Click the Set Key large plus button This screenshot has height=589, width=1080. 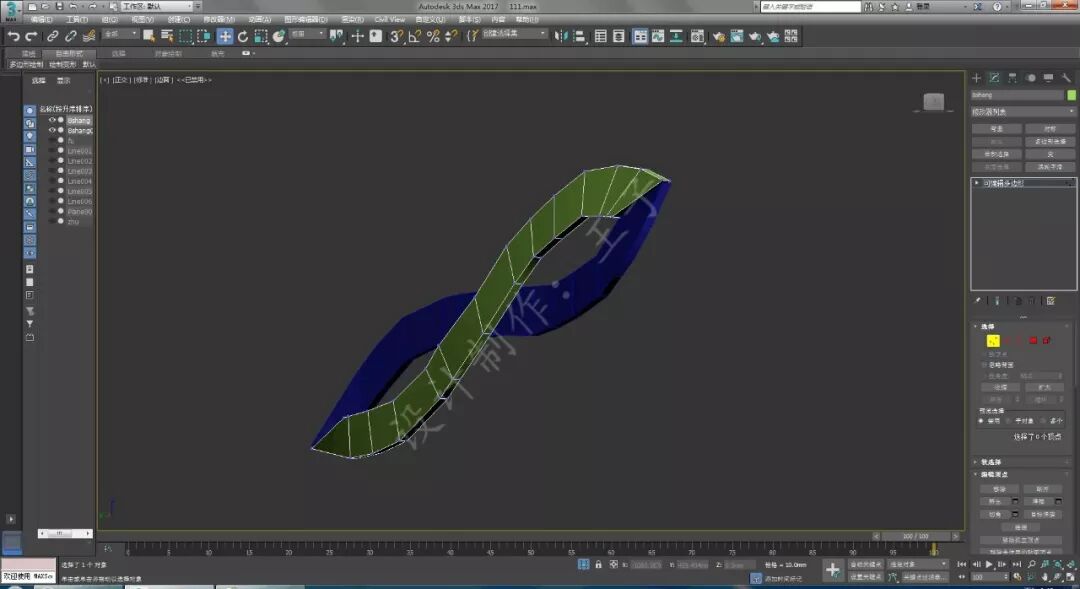coord(833,570)
